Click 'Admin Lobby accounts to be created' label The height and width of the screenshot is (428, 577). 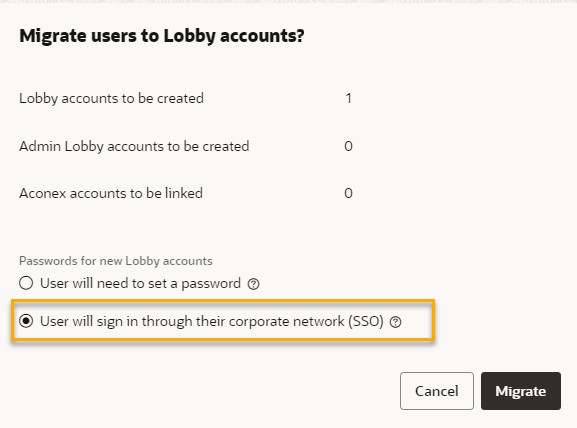[134, 146]
